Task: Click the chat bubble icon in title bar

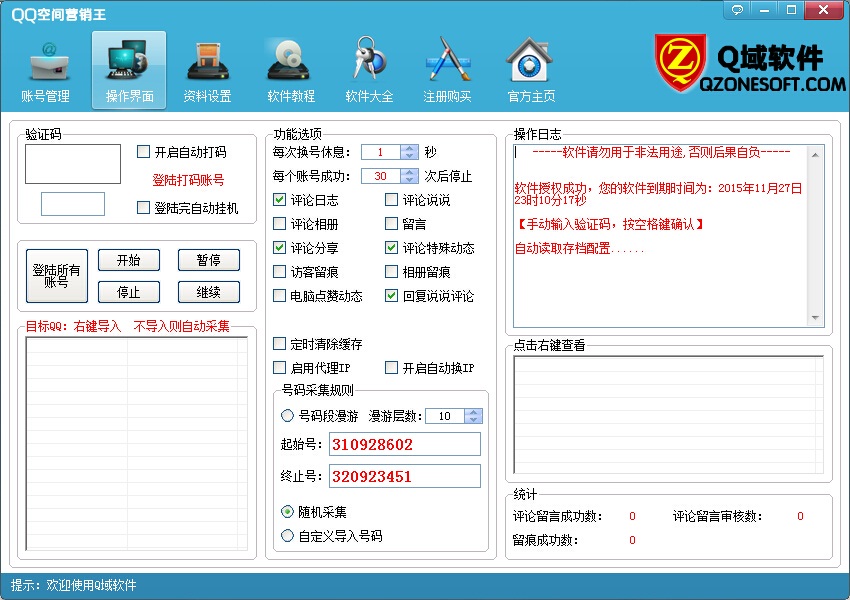Action: [x=737, y=10]
